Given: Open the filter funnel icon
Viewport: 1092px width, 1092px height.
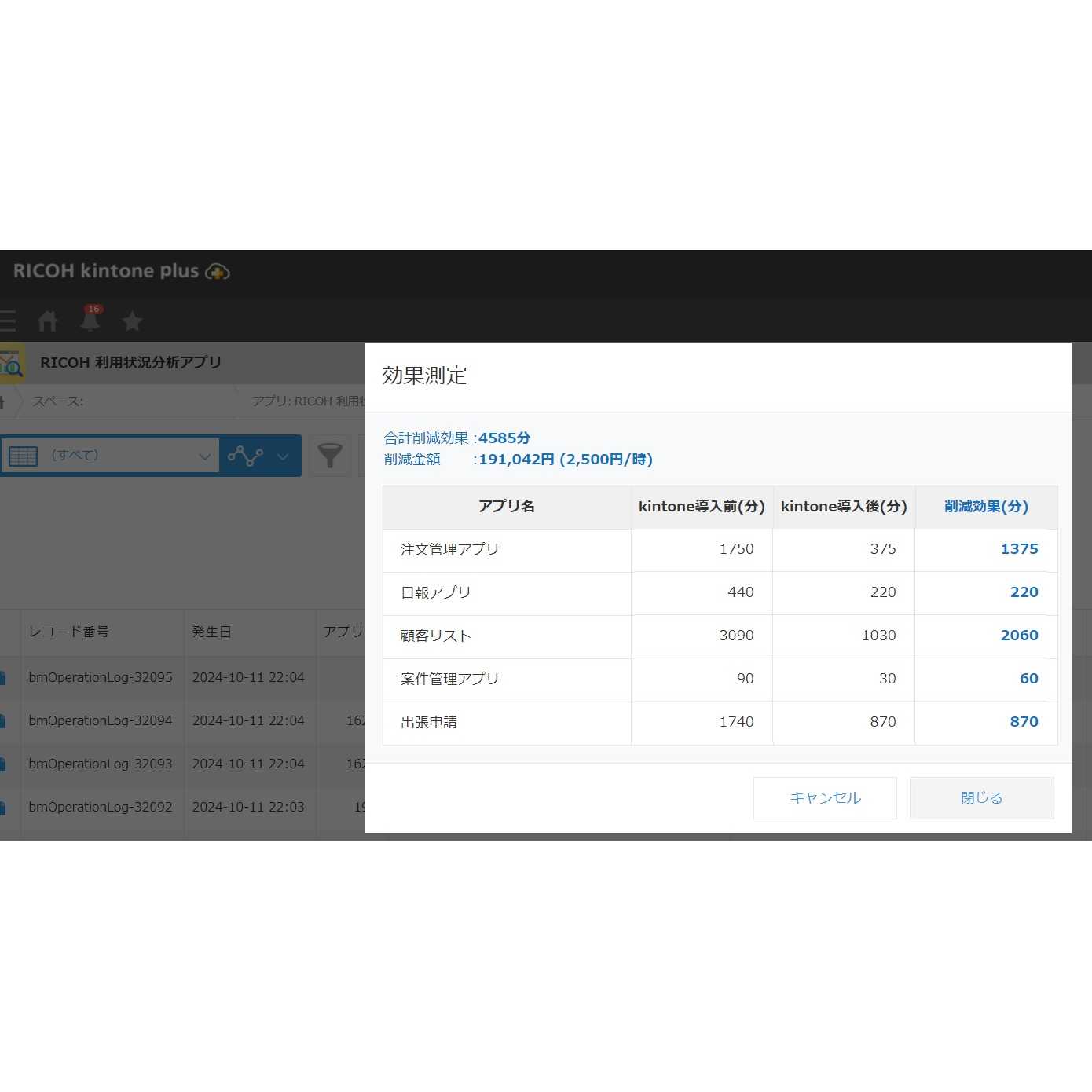Looking at the screenshot, I should point(330,456).
